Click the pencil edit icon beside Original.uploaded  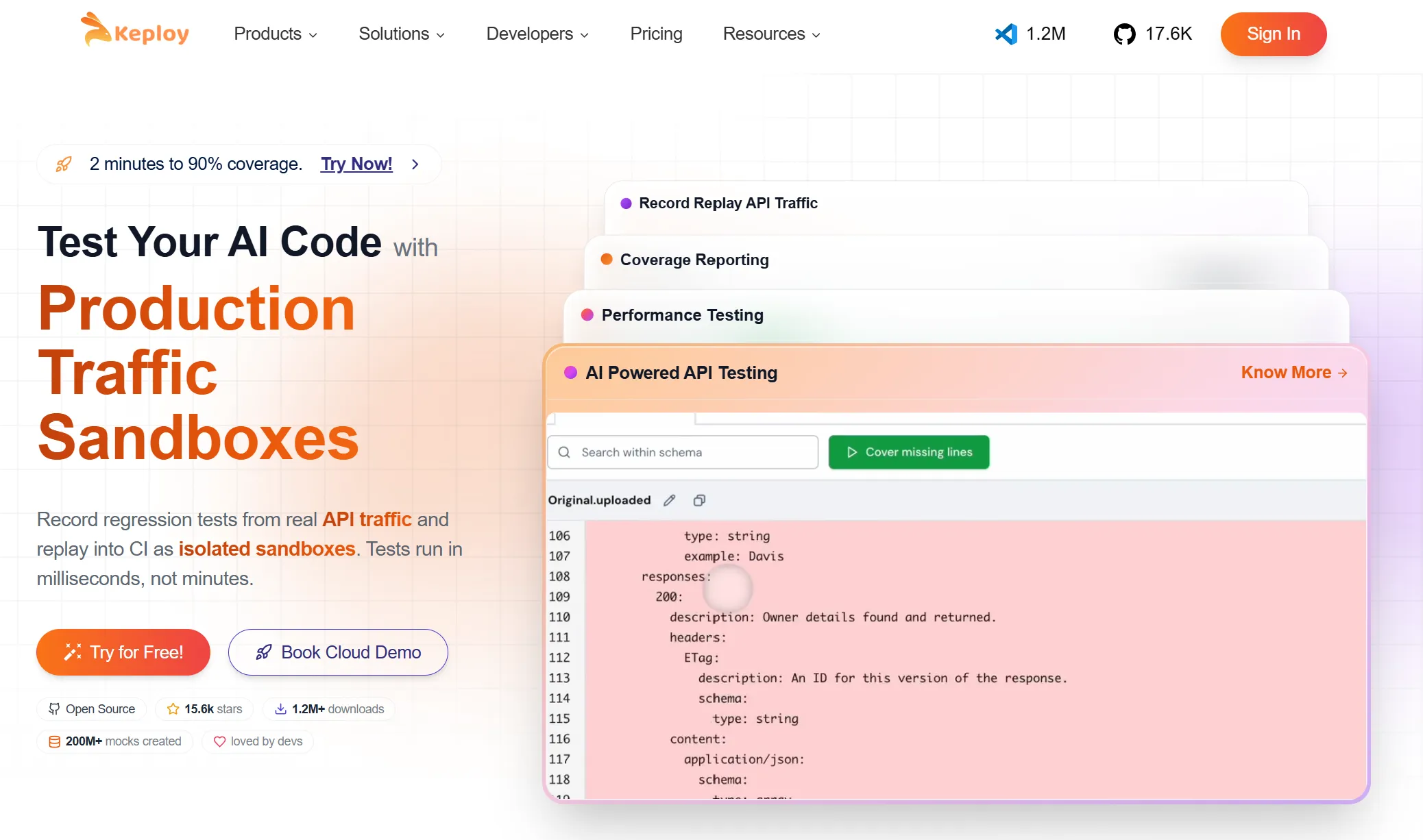click(x=670, y=500)
